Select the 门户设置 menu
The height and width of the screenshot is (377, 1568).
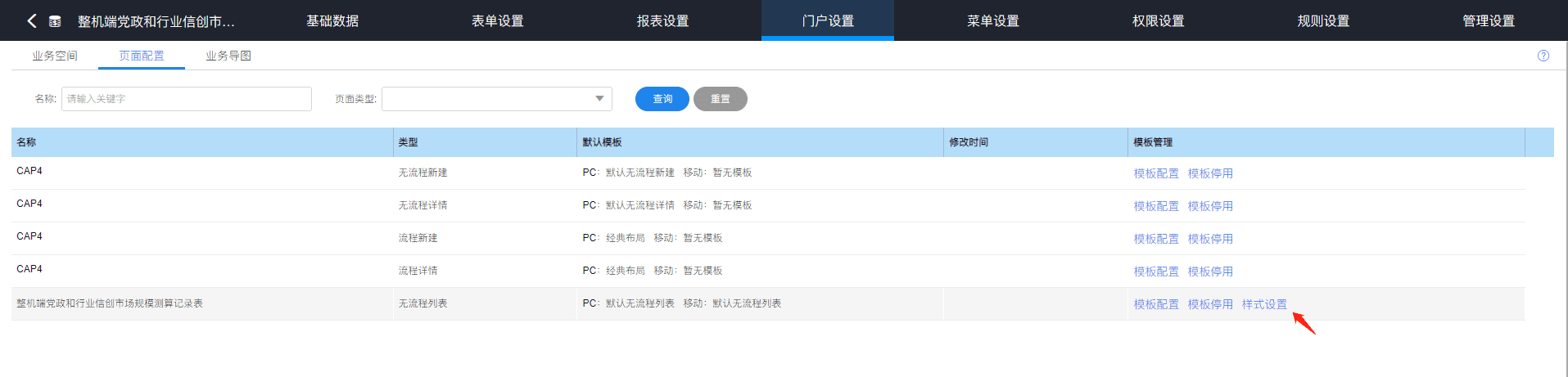click(828, 20)
